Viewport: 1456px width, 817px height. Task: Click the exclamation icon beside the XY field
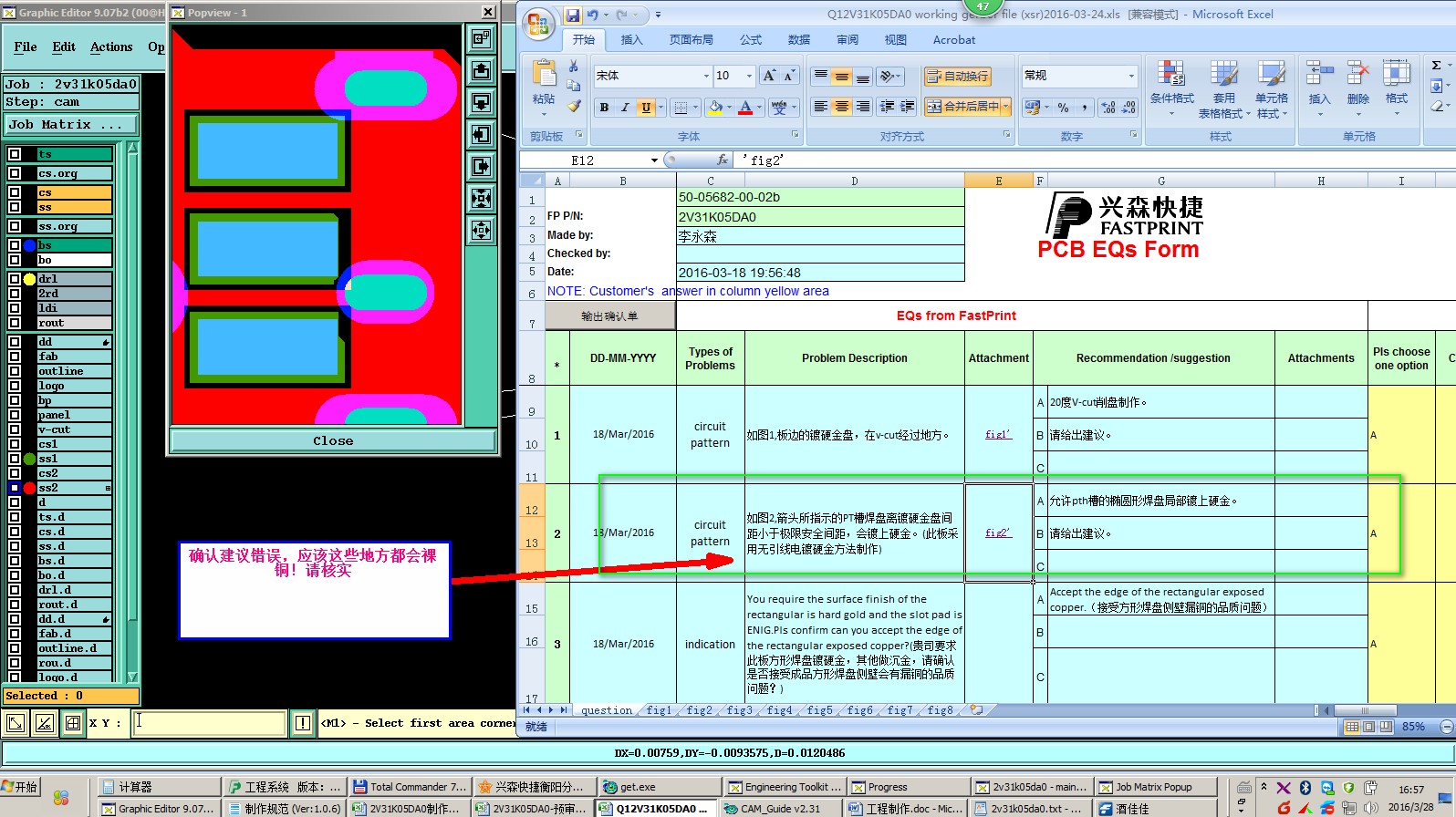[303, 723]
